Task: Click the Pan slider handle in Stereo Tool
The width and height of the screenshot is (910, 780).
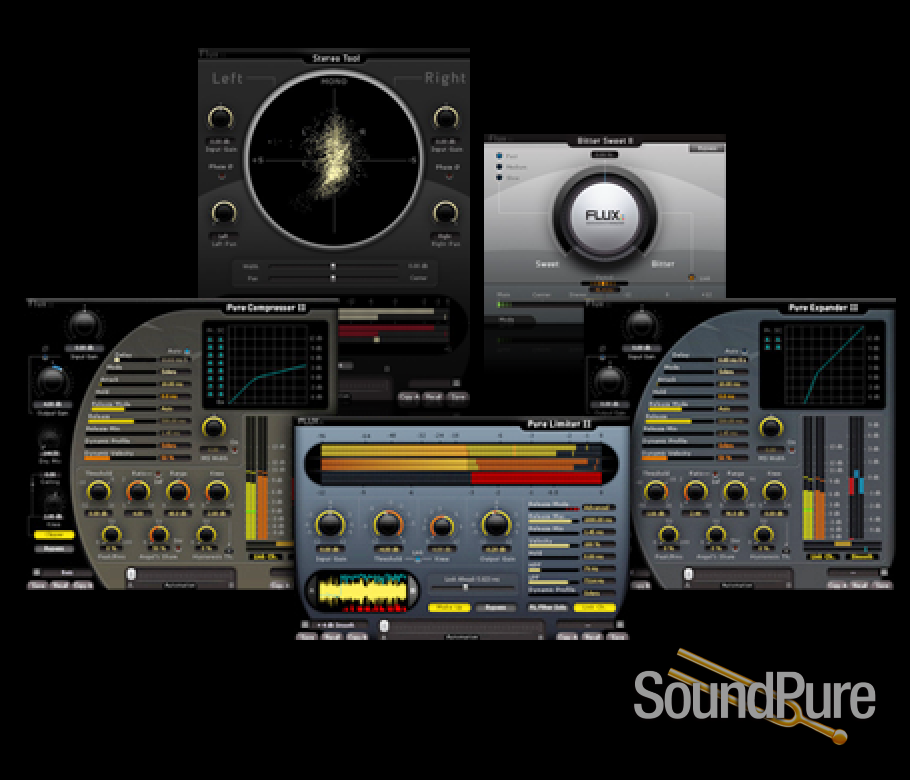Action: 333,278
